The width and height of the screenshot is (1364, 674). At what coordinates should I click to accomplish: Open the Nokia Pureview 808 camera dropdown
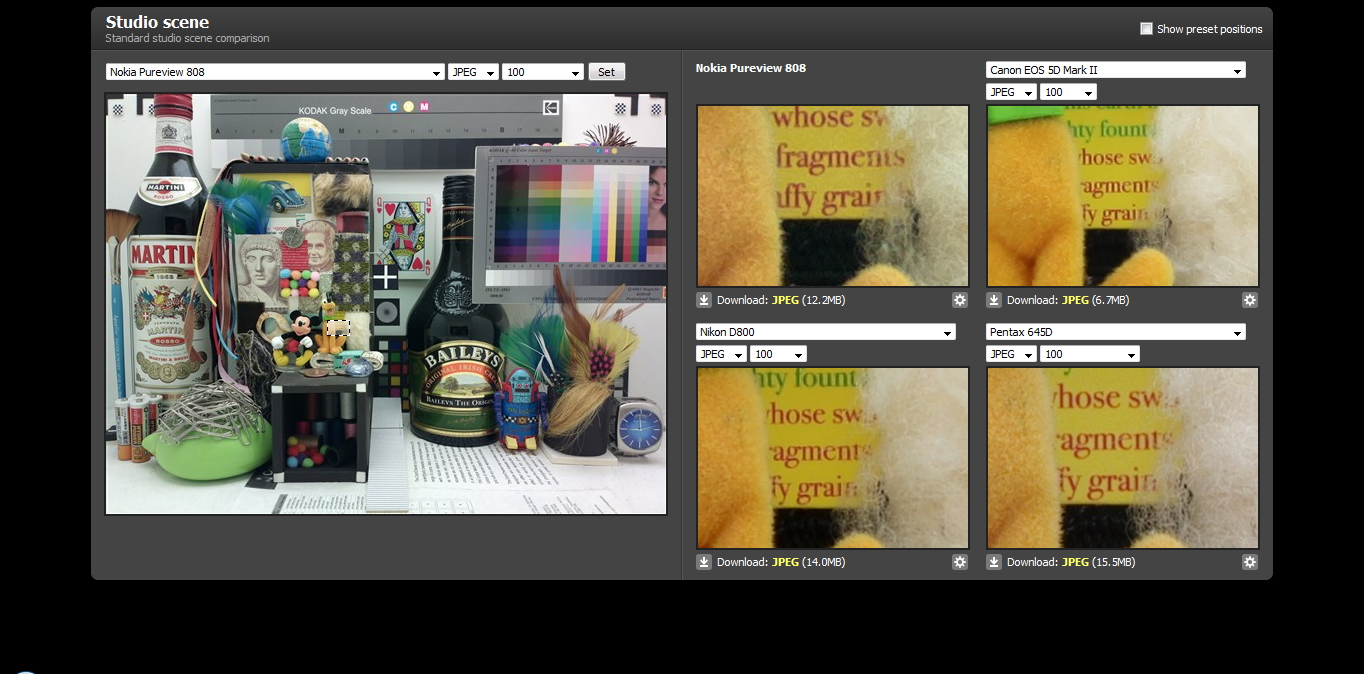pyautogui.click(x=275, y=72)
